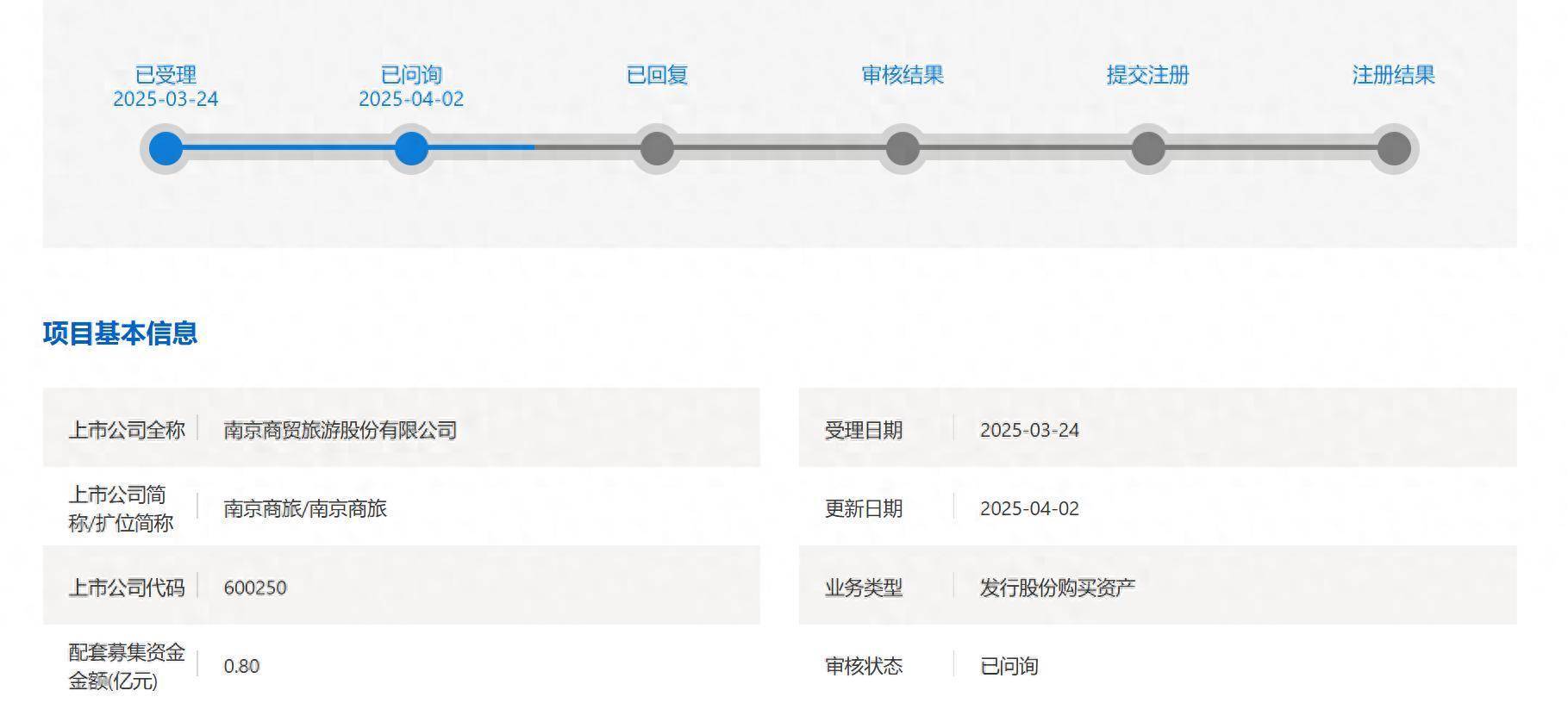Viewport: 1568px width, 703px height.
Task: Click the 已受理 stage label text
Action: pos(166,75)
